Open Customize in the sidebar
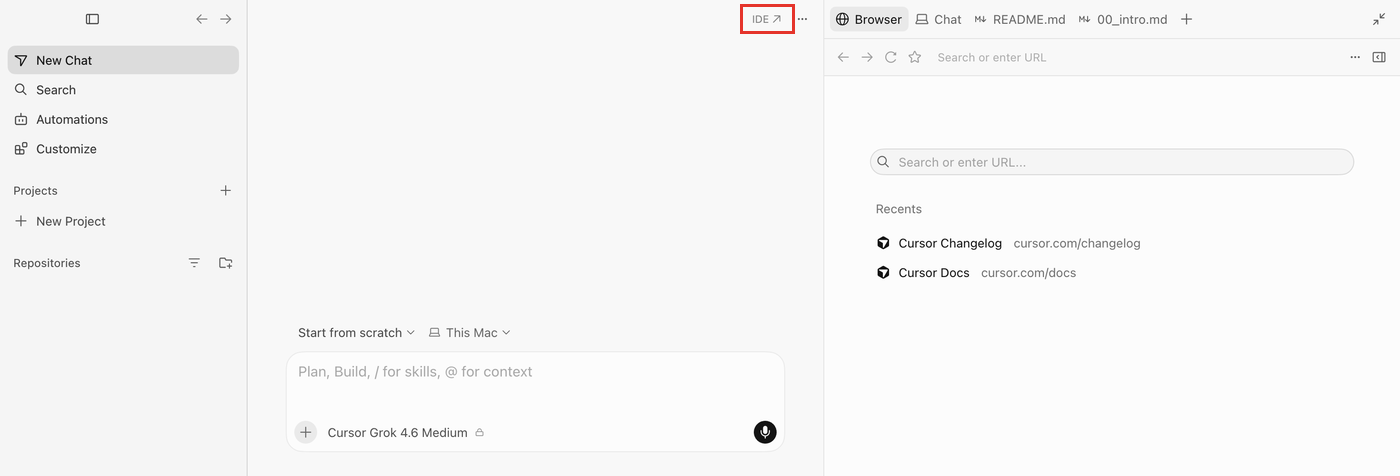Screen dimensions: 1400x476 [x=123, y=149]
